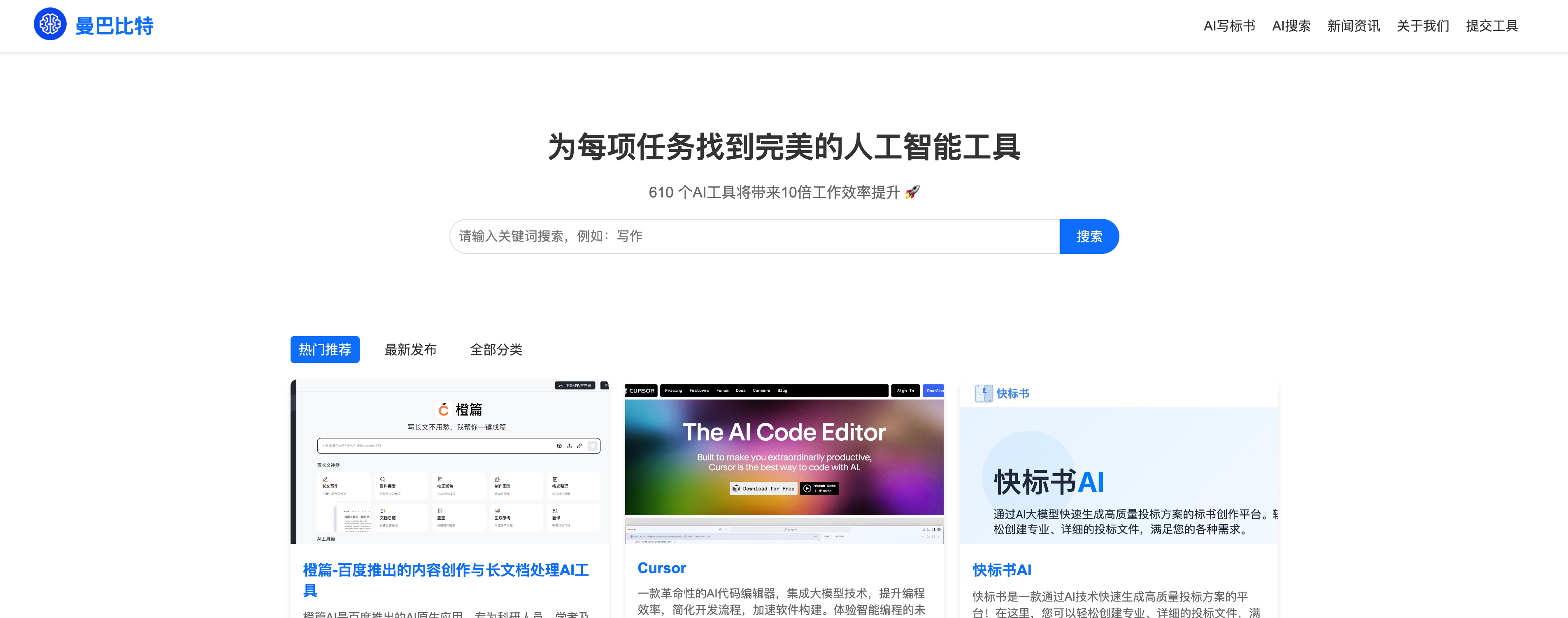Open the Cursor tool title link
Image resolution: width=1568 pixels, height=618 pixels.
tap(662, 567)
